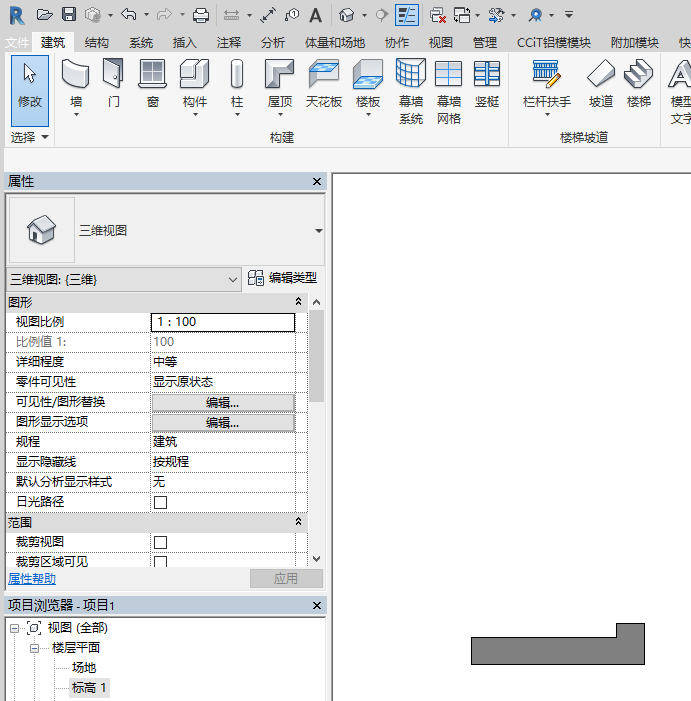Click 编辑 button for 可见性/图形替换
691x701 pixels.
(x=223, y=402)
